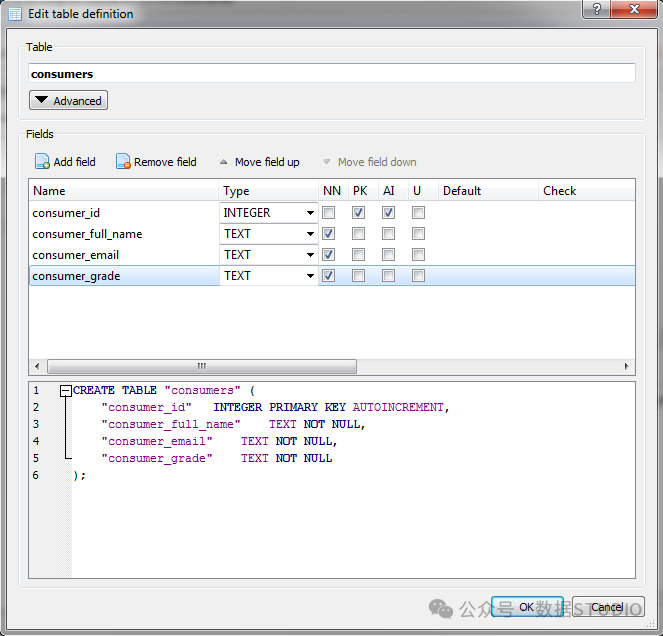Image resolution: width=663 pixels, height=636 pixels.
Task: Click Remove field button label
Action: click(165, 162)
